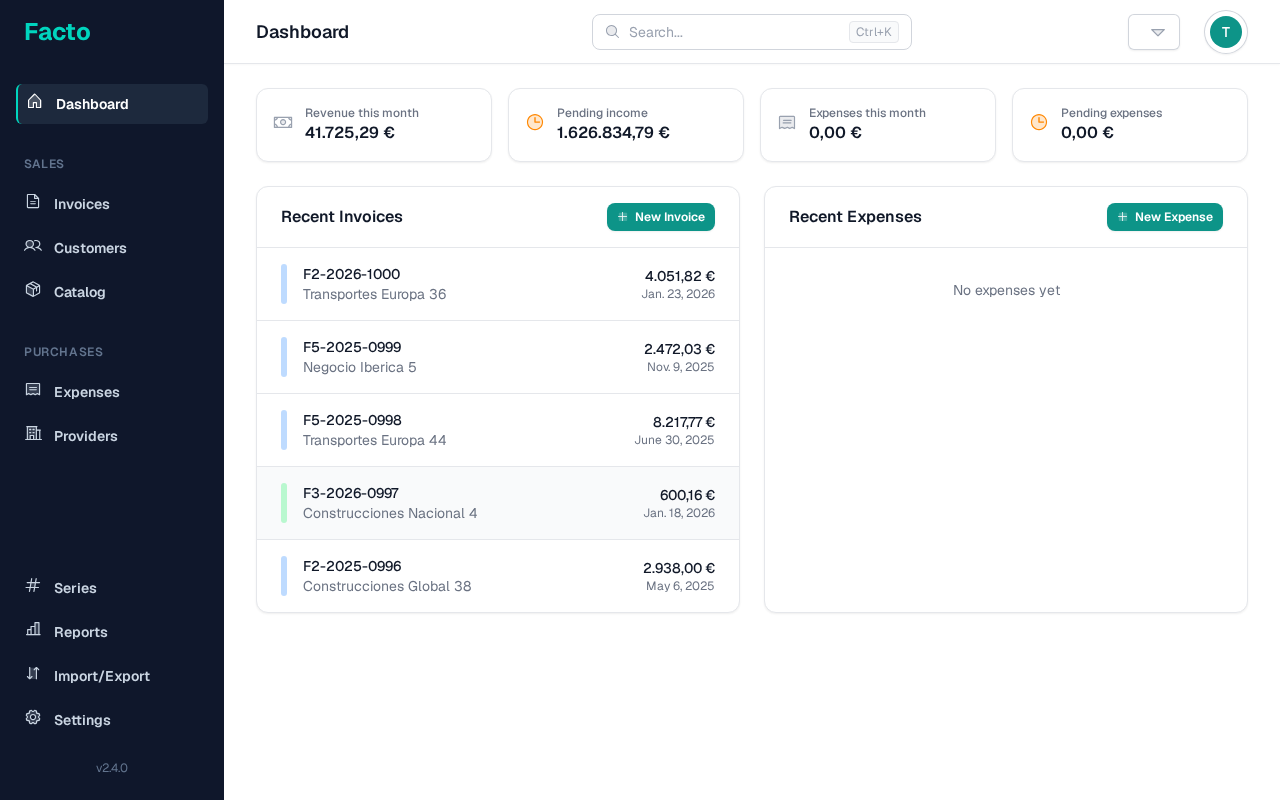Click the Customers people icon

click(33, 246)
